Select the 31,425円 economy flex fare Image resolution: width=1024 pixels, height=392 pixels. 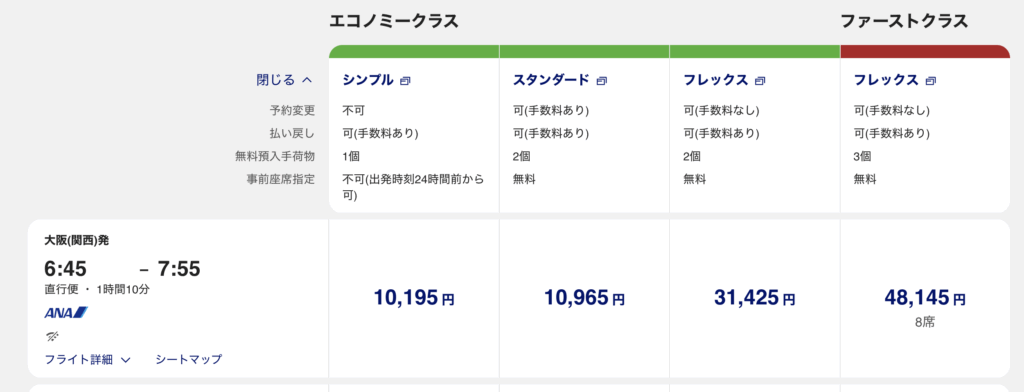click(x=755, y=299)
